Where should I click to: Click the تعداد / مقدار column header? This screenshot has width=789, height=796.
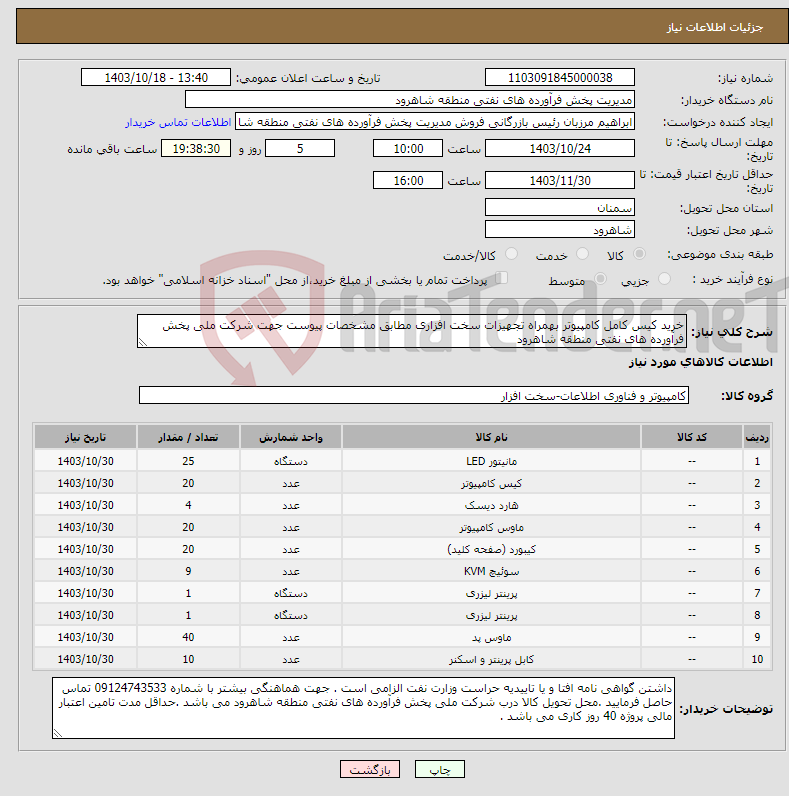click(x=188, y=437)
